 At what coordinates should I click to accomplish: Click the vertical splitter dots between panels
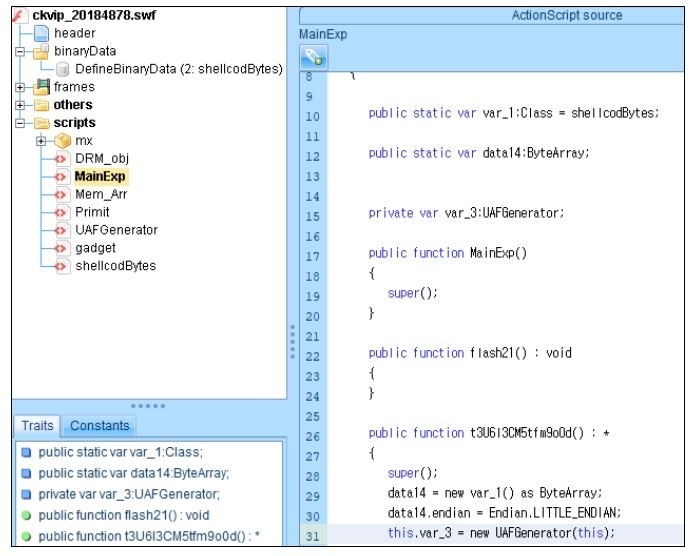tap(292, 341)
